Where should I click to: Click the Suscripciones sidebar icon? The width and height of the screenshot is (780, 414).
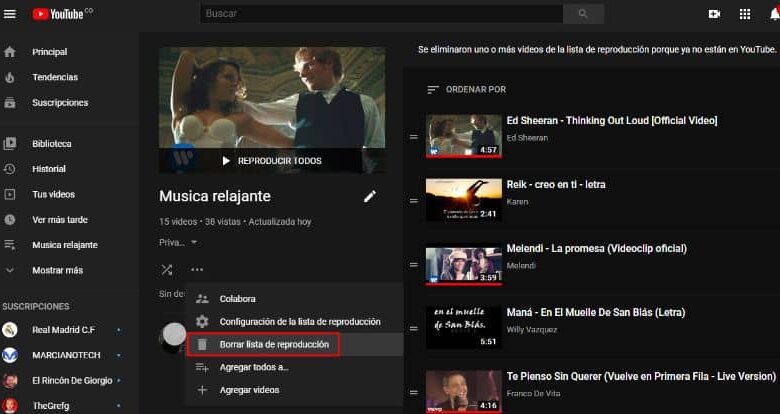pos(9,103)
